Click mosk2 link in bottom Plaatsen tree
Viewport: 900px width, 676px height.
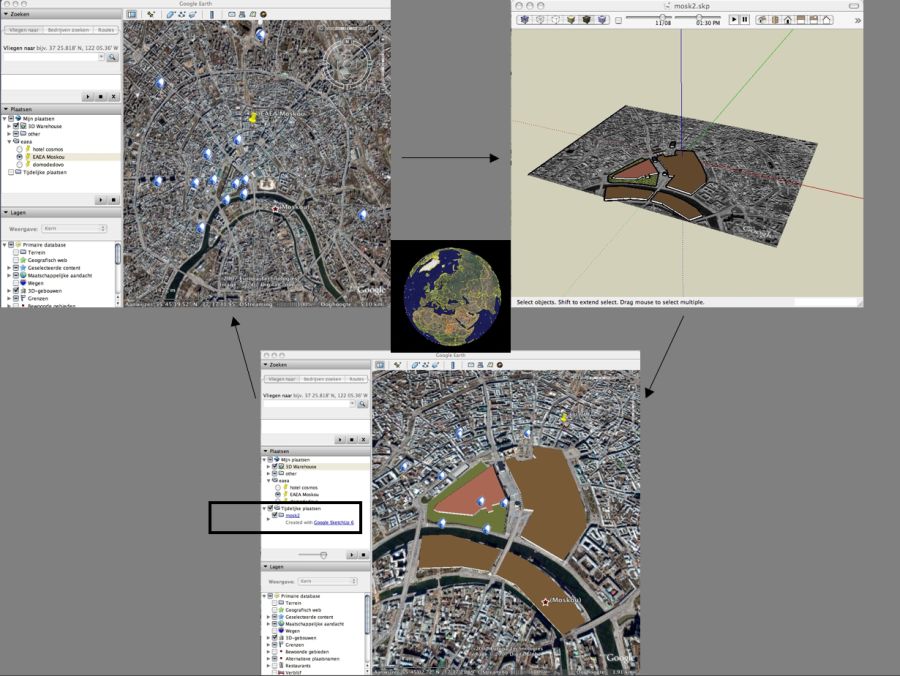click(293, 515)
